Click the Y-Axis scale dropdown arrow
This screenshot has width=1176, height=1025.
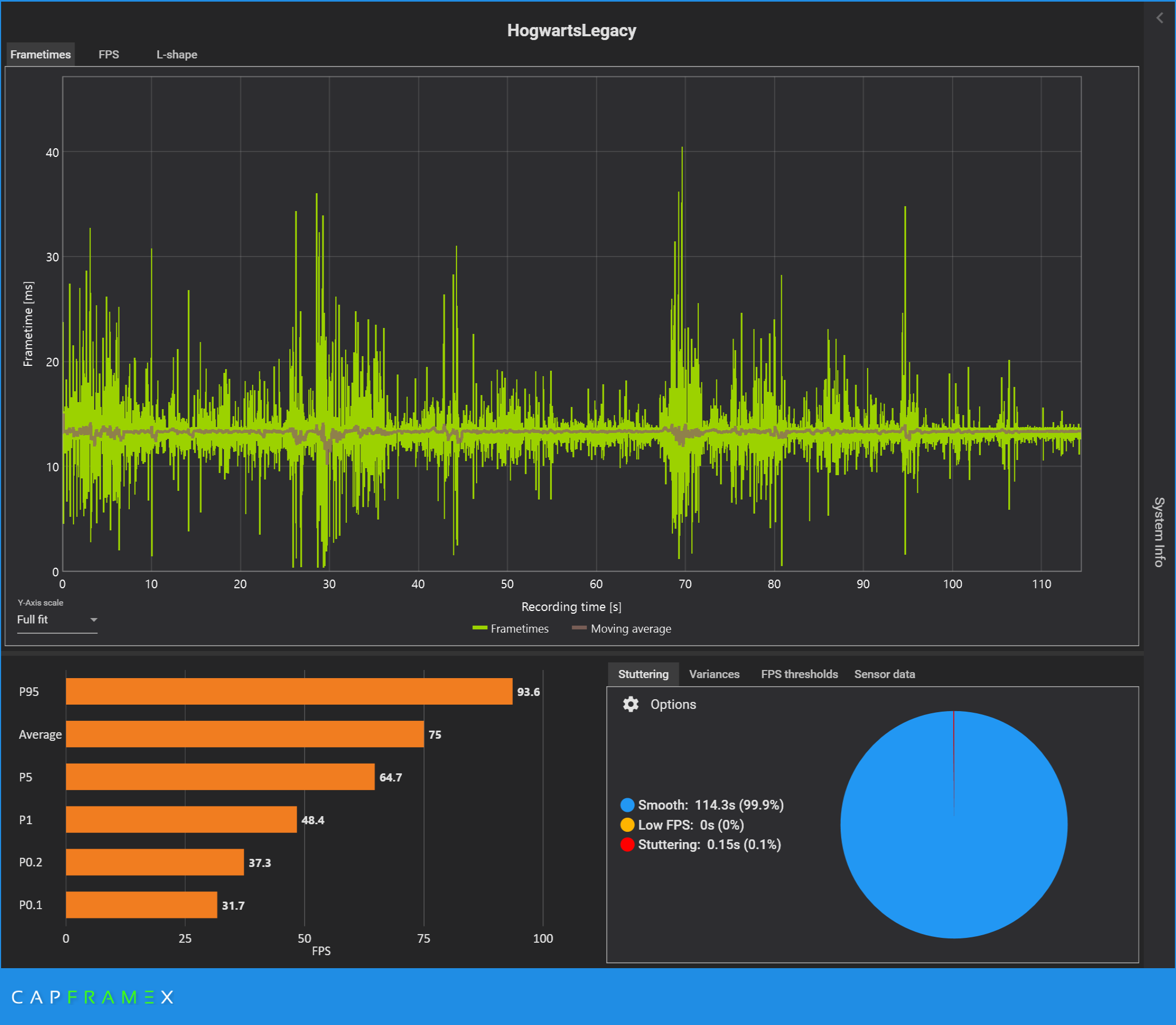(x=94, y=620)
